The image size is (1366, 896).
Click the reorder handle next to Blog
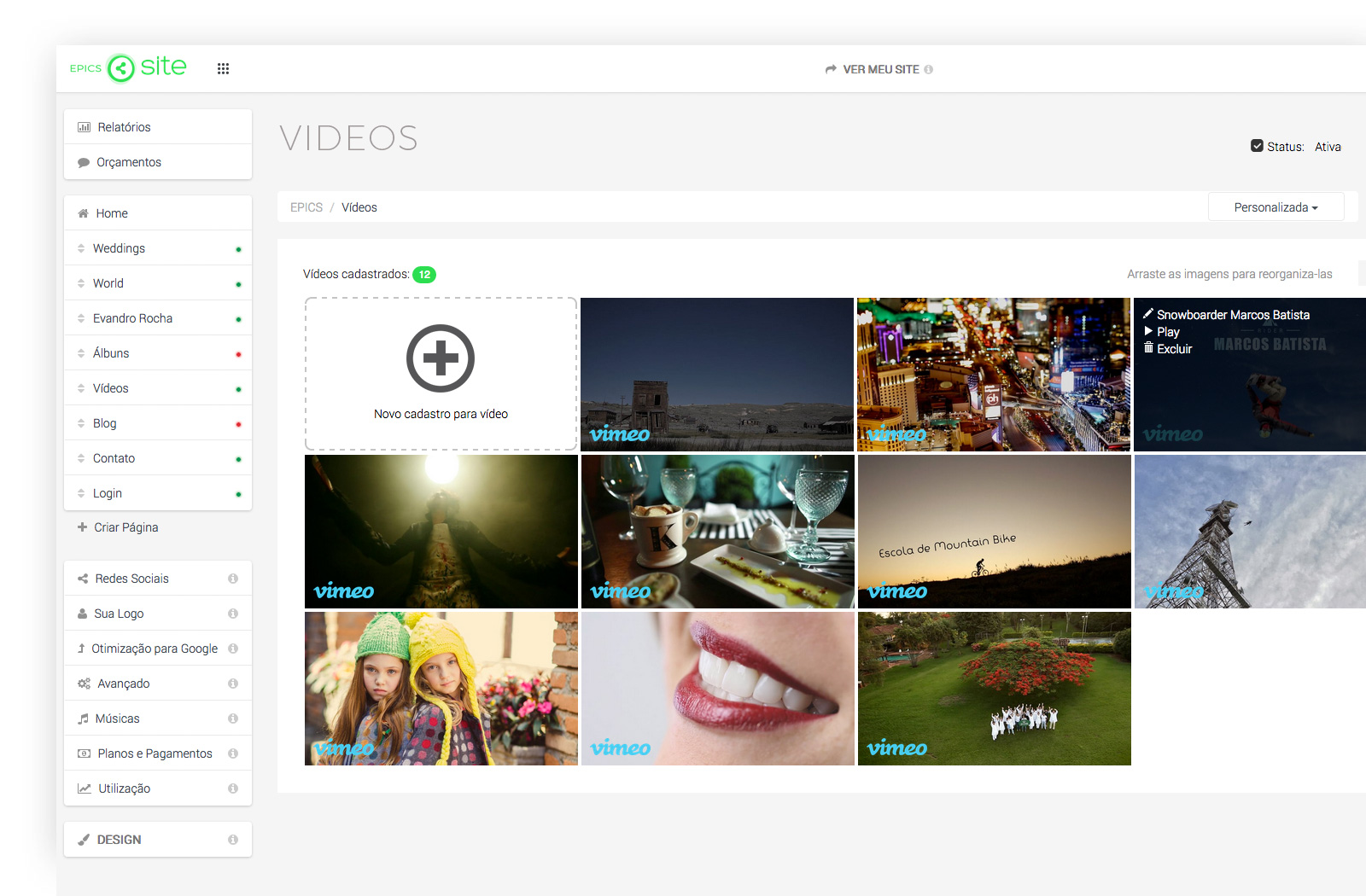tap(81, 423)
